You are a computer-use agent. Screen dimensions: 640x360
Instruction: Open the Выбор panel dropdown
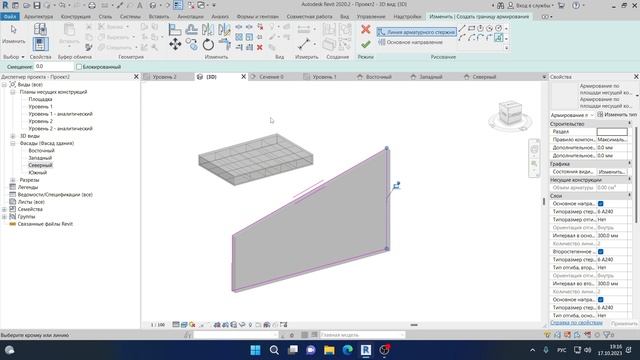coord(13,57)
